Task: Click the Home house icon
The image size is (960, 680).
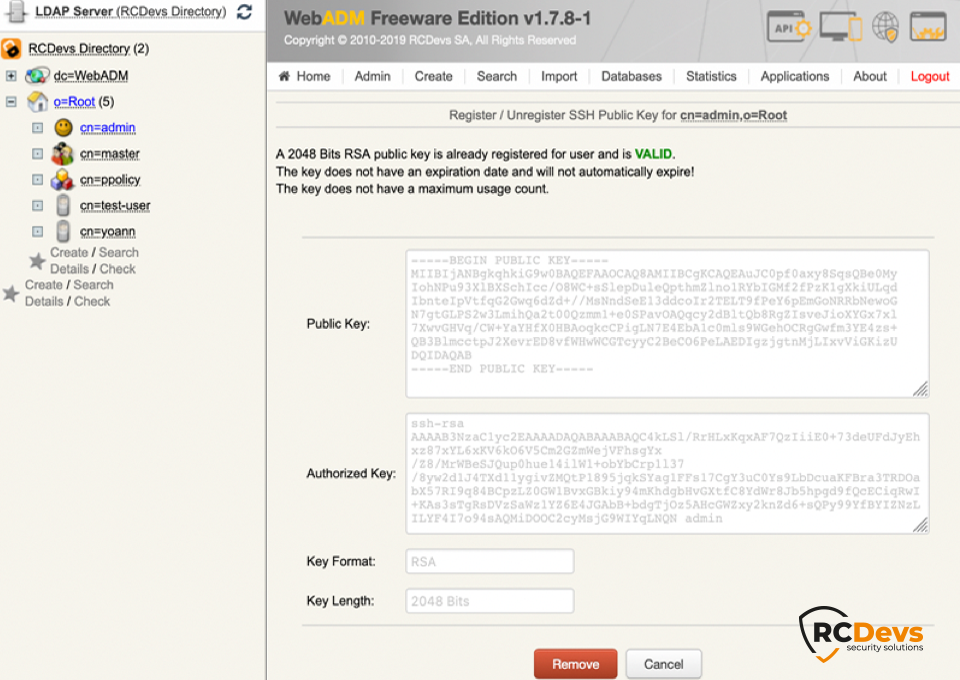Action: (x=284, y=76)
